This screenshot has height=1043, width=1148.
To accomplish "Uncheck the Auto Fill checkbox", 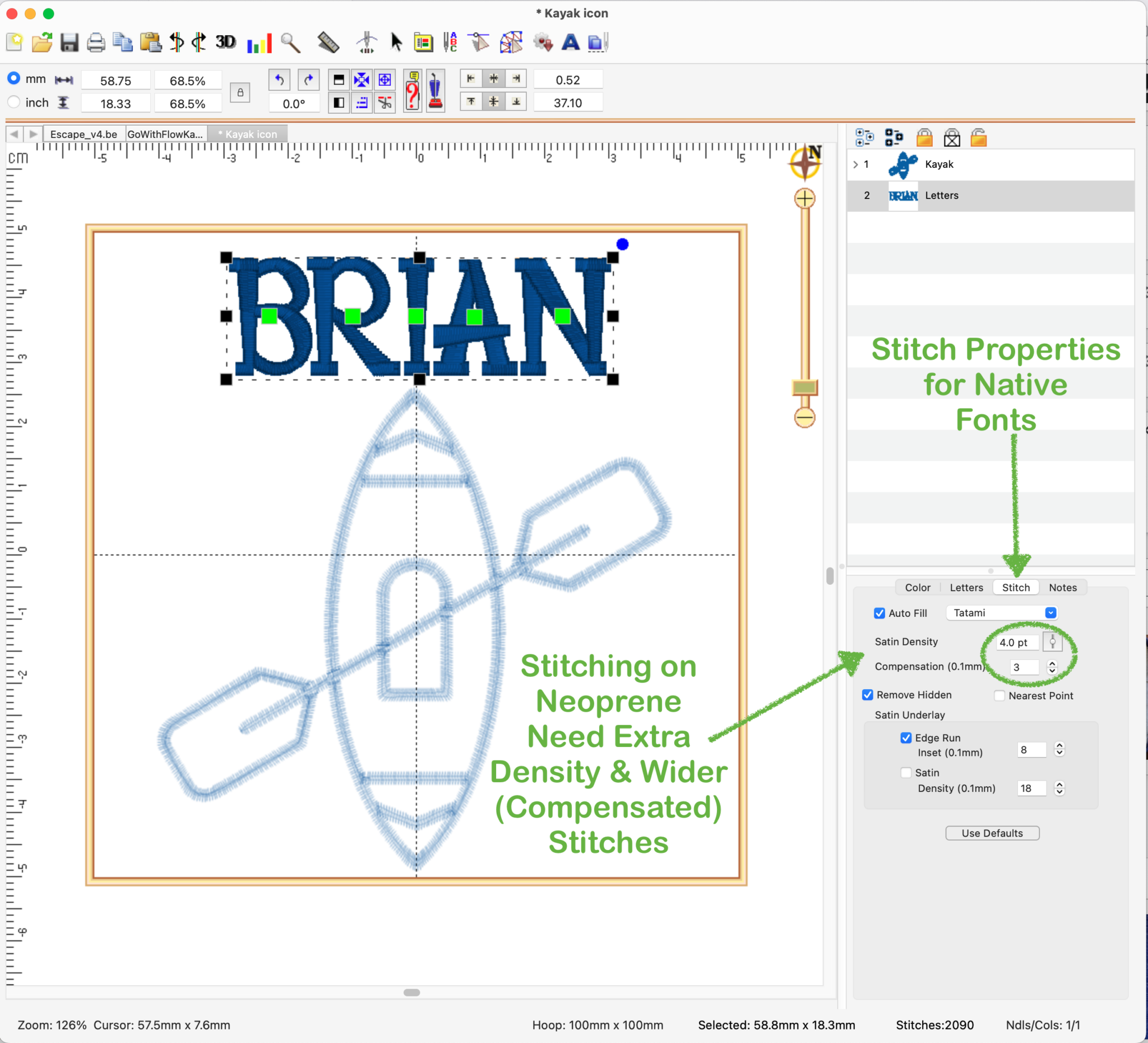I will point(879,613).
